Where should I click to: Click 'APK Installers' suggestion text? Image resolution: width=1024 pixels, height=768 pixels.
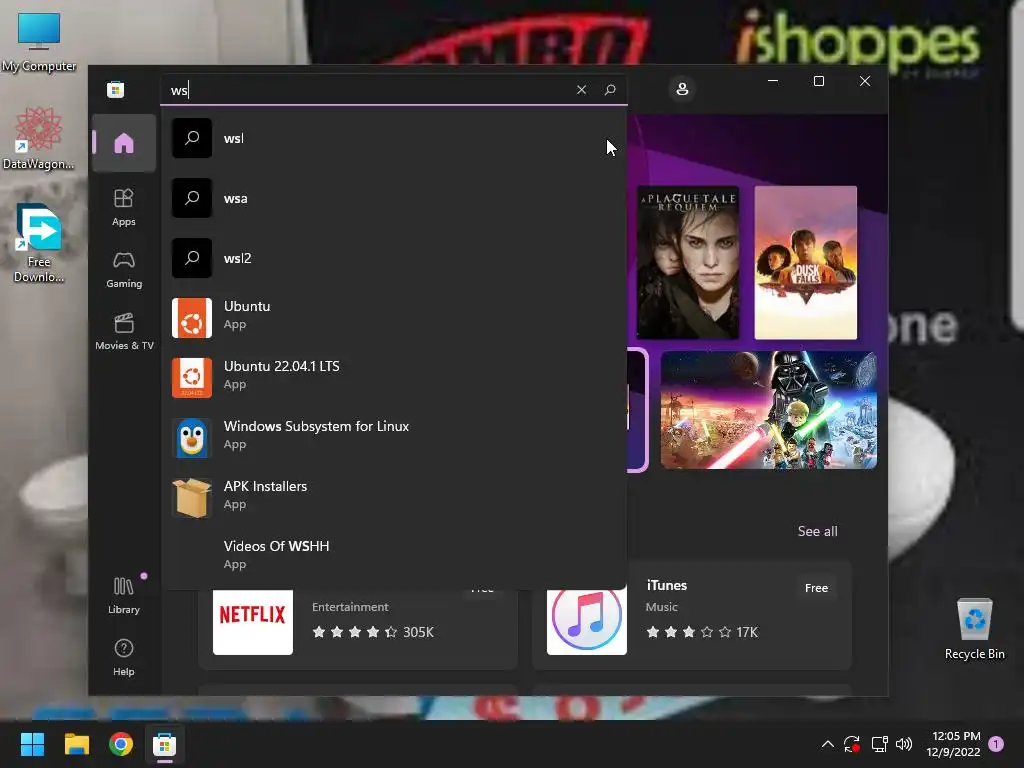[265, 487]
